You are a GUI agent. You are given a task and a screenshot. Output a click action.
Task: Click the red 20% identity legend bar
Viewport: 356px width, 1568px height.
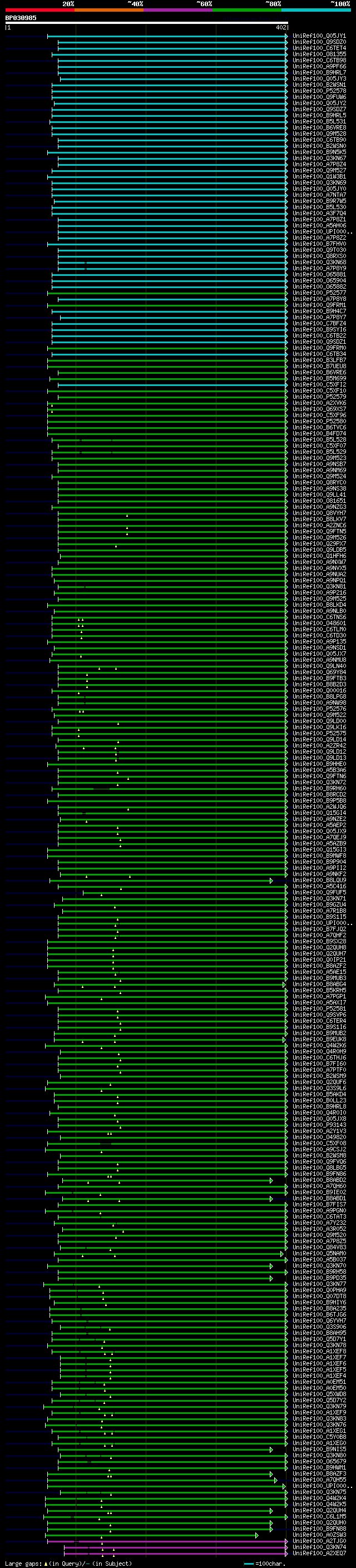click(40, 10)
